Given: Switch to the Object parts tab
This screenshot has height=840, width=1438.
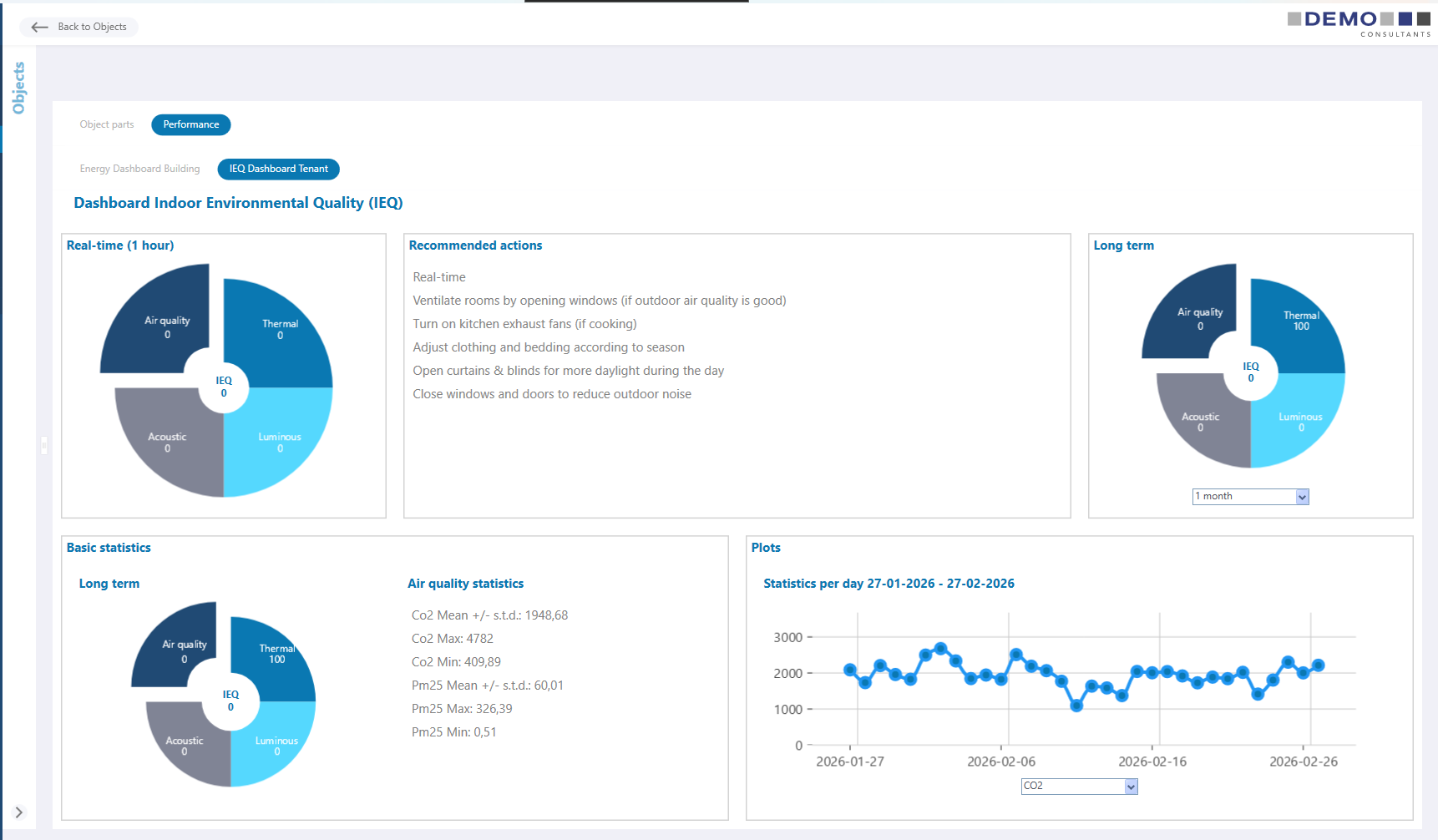Looking at the screenshot, I should pyautogui.click(x=106, y=124).
